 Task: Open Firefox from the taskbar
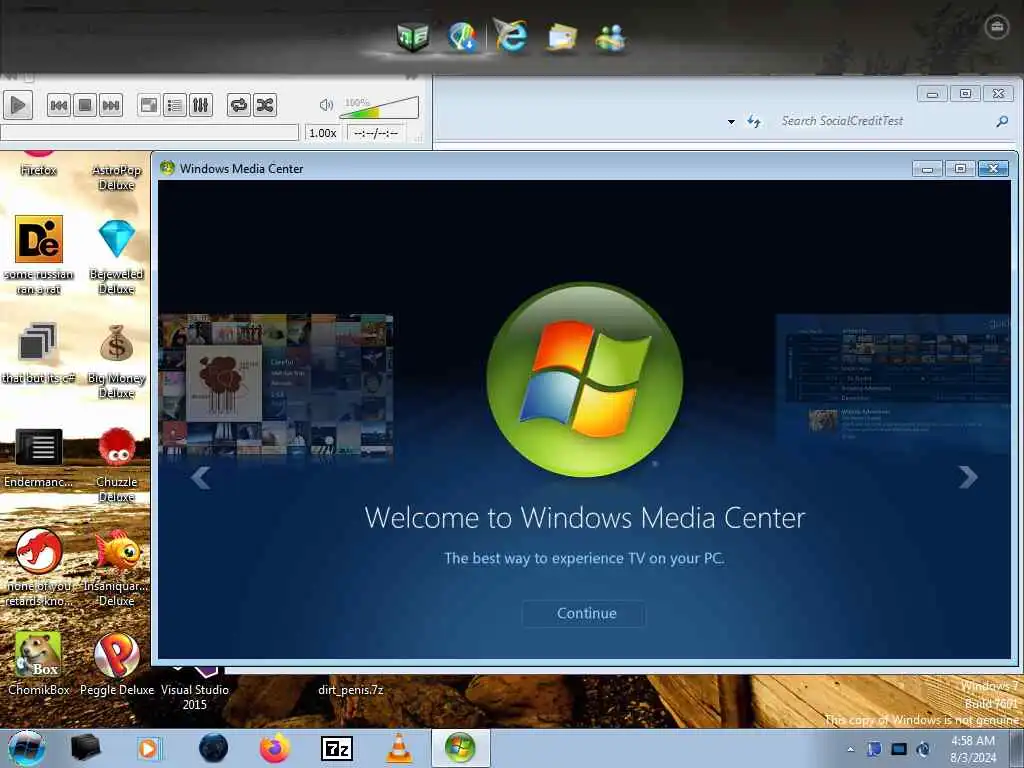click(x=275, y=748)
